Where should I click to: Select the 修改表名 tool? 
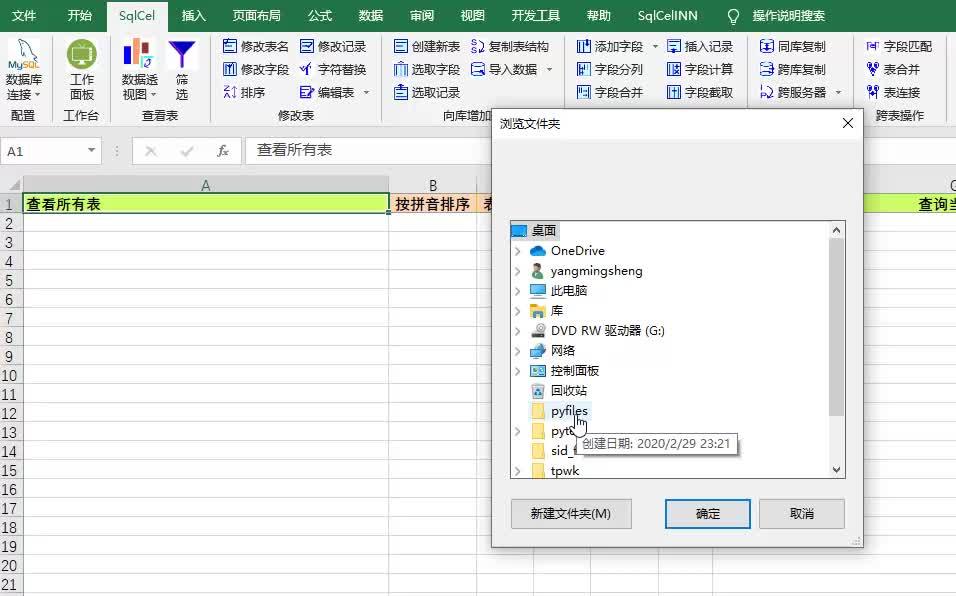point(255,46)
